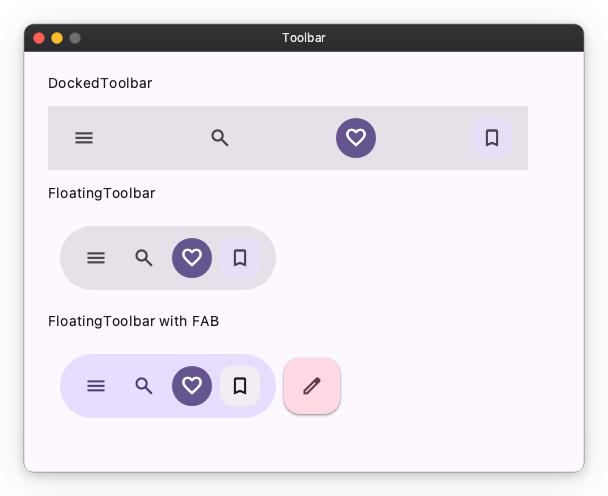
Task: Minimize the Toolbar window with yellow button
Action: 57,38
